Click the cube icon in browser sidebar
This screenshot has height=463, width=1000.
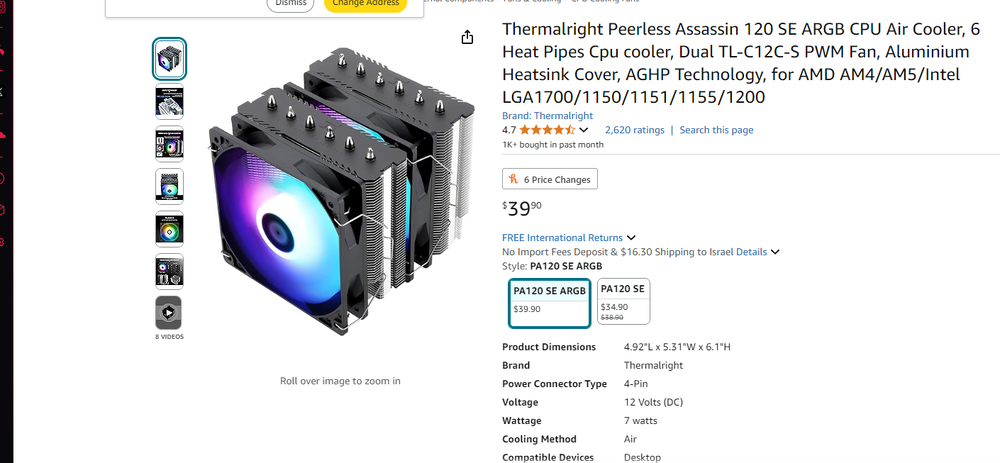coord(2,210)
